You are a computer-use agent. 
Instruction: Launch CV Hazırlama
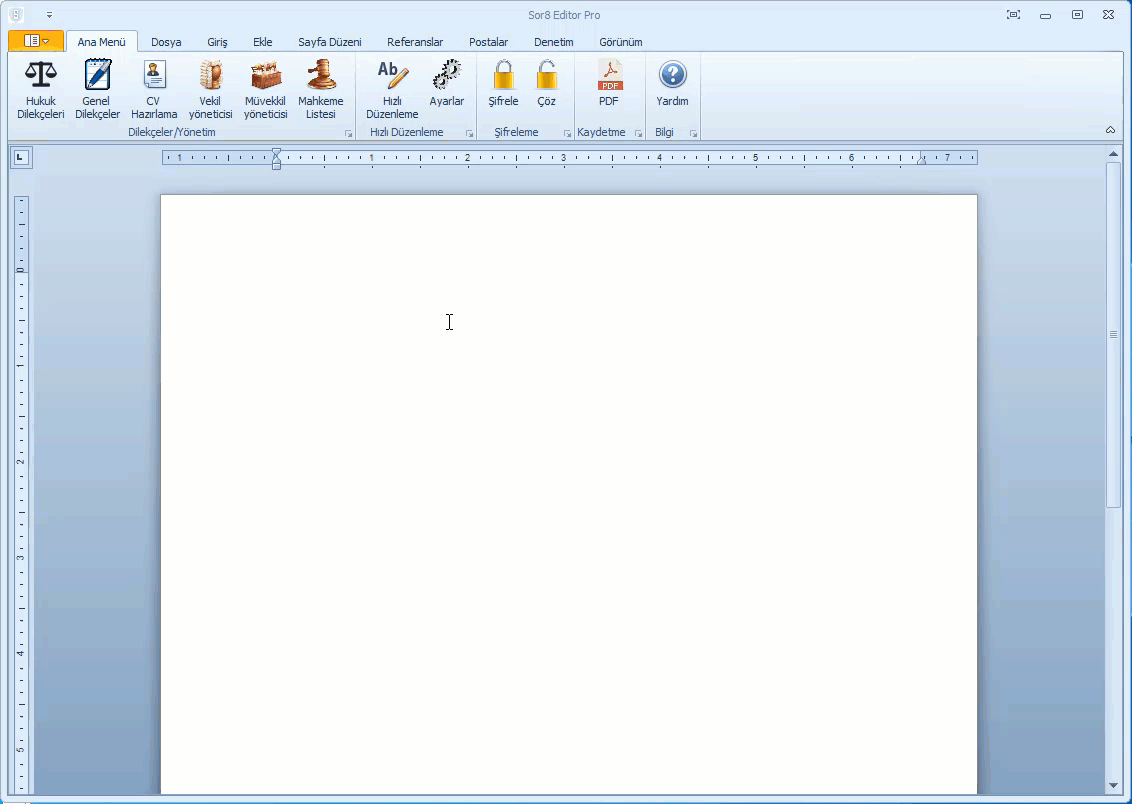(x=154, y=88)
